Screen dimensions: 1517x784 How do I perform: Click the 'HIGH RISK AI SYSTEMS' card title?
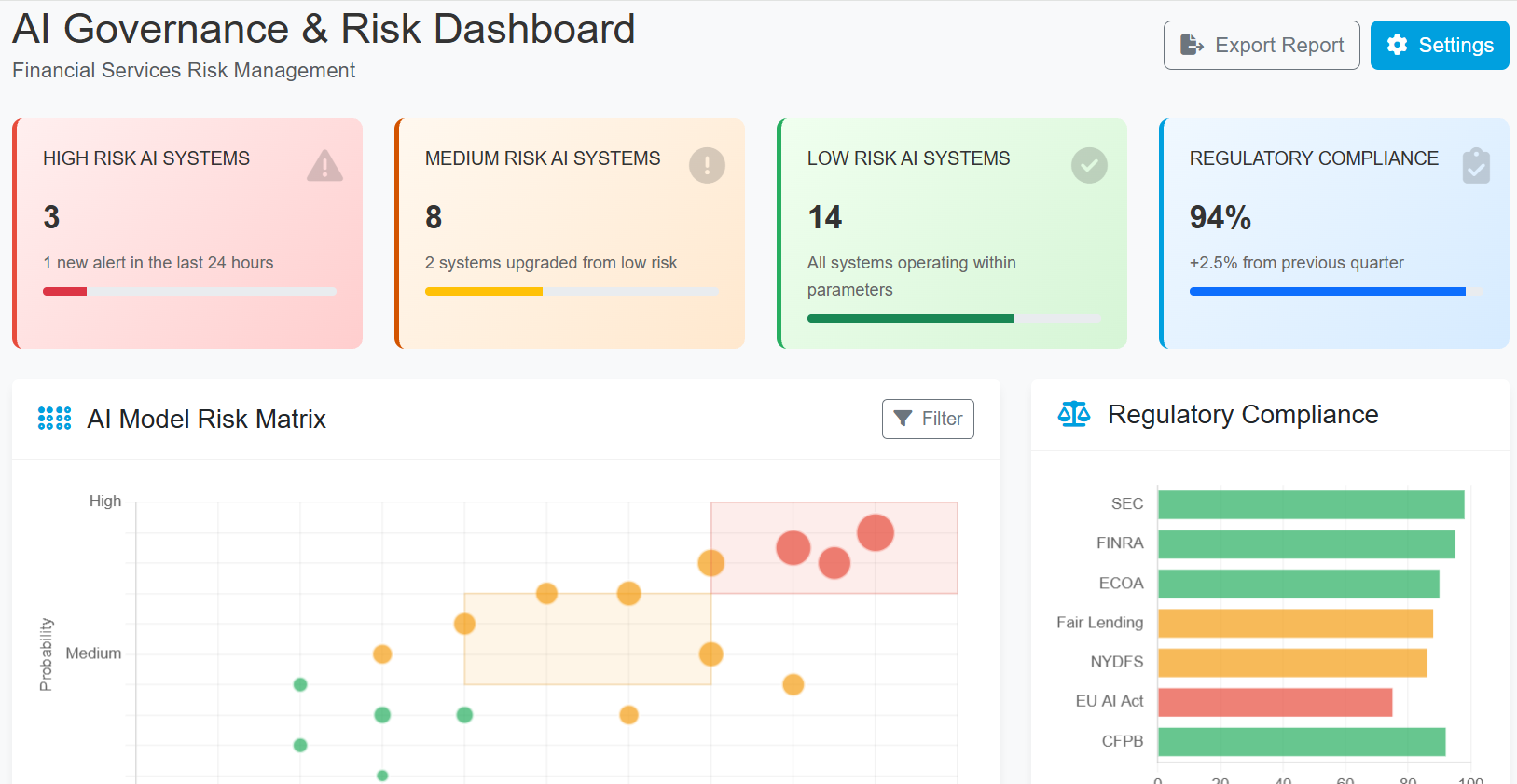click(146, 158)
